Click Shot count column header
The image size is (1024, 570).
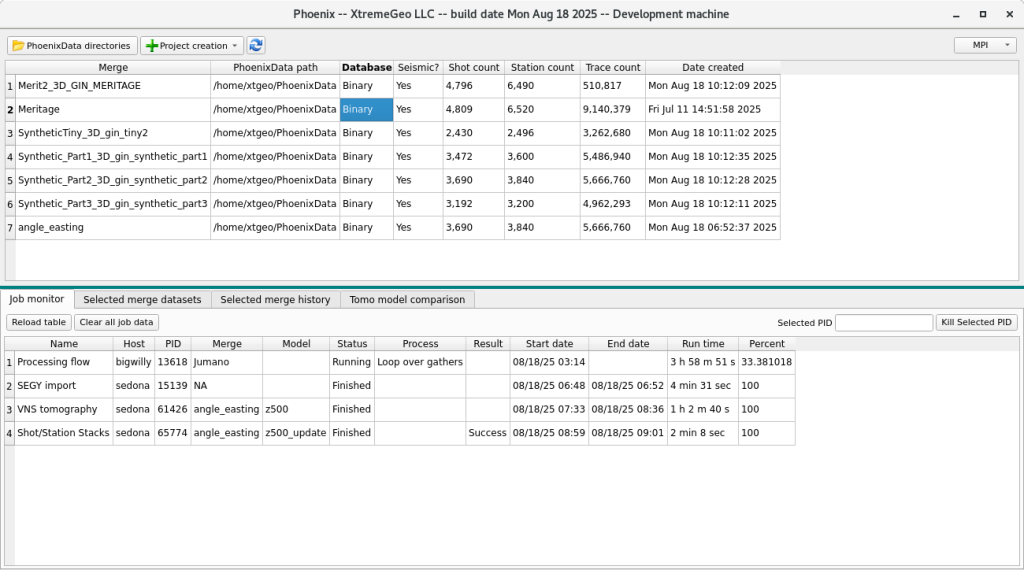473,67
